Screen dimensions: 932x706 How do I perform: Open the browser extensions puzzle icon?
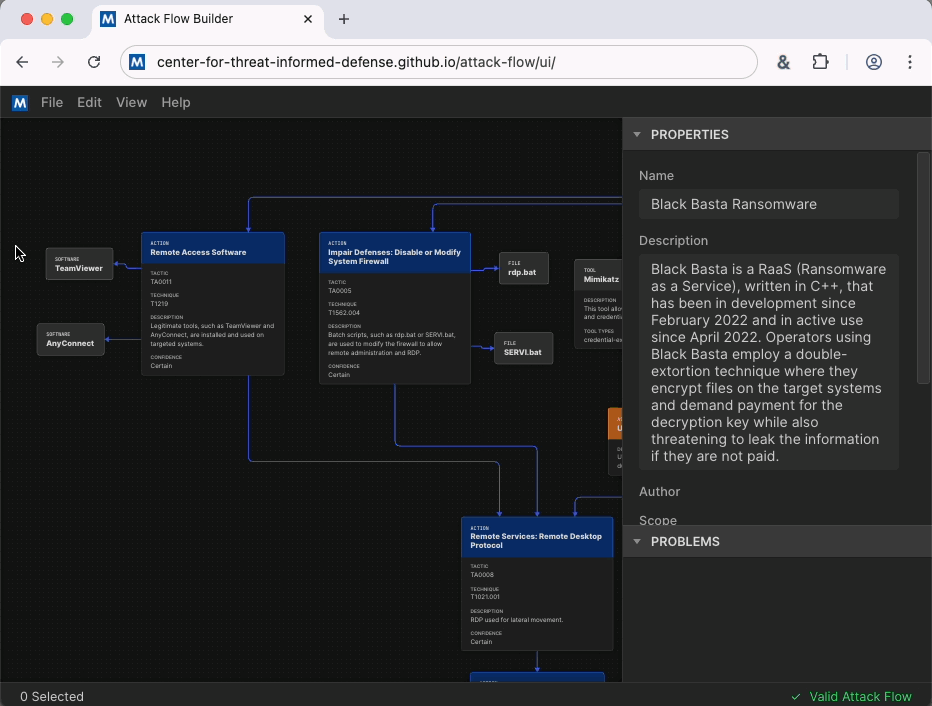tap(820, 62)
